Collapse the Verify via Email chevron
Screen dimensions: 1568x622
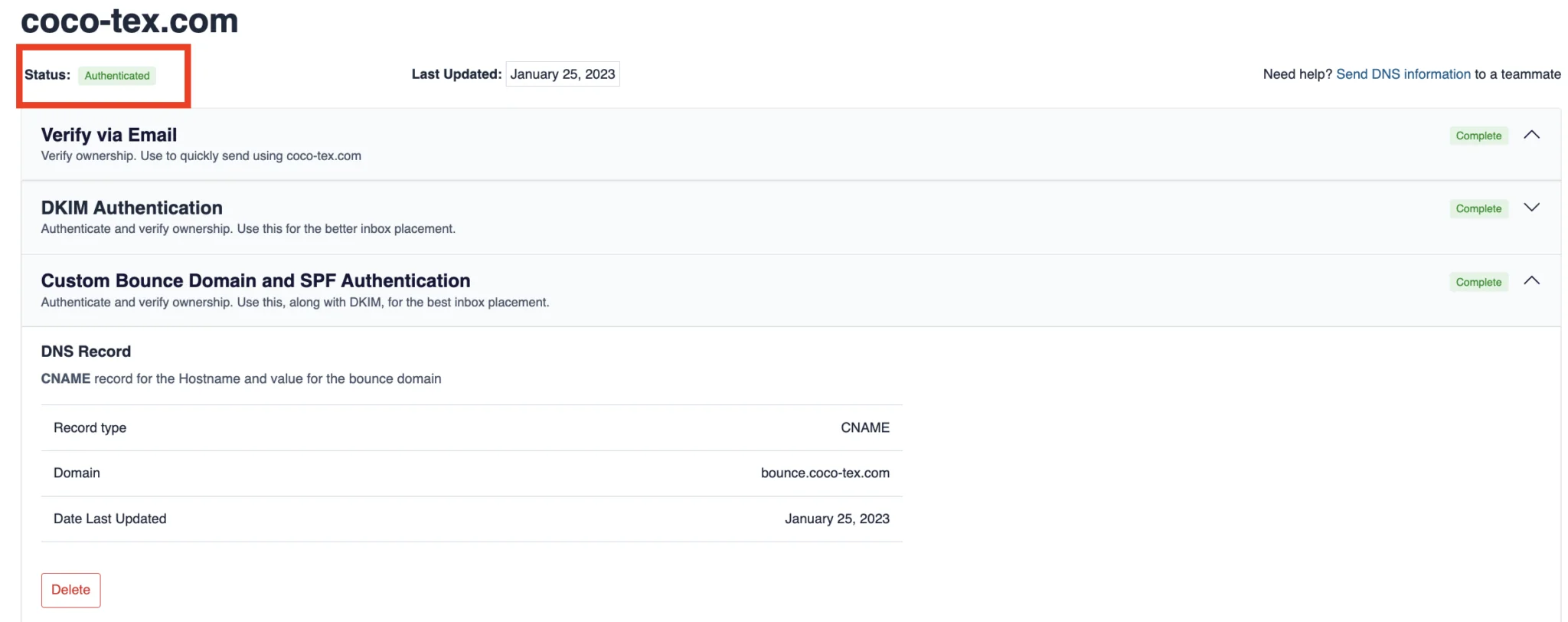(x=1531, y=135)
